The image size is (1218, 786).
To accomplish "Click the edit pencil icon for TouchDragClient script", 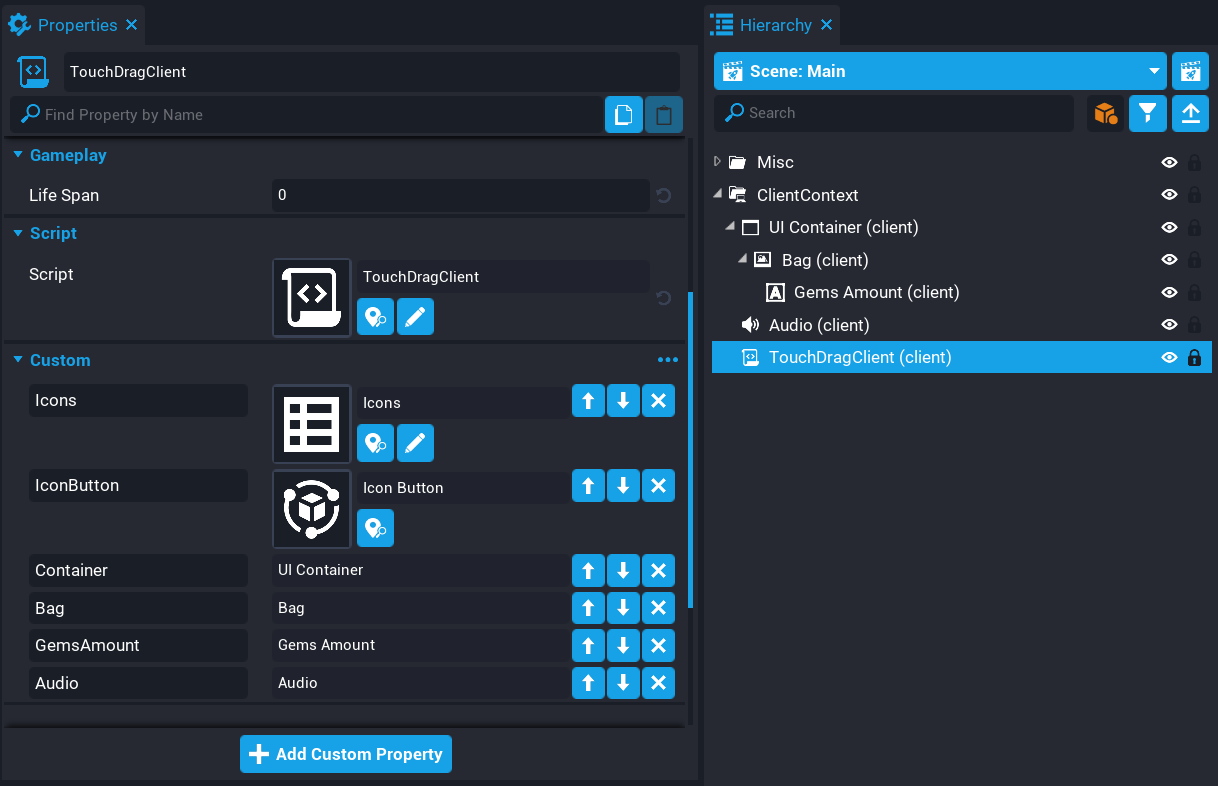I will [x=415, y=316].
